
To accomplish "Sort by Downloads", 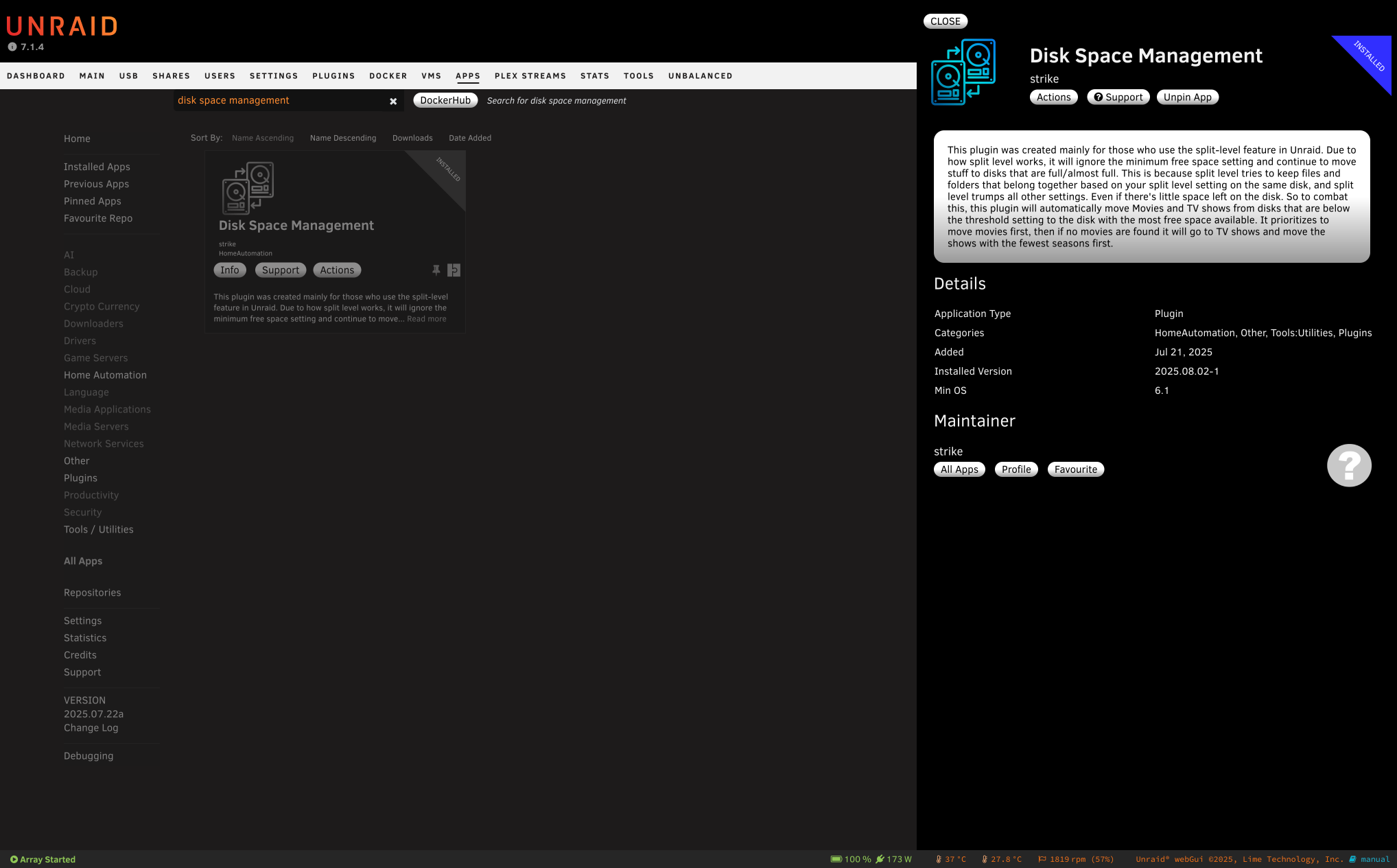I will (x=412, y=138).
